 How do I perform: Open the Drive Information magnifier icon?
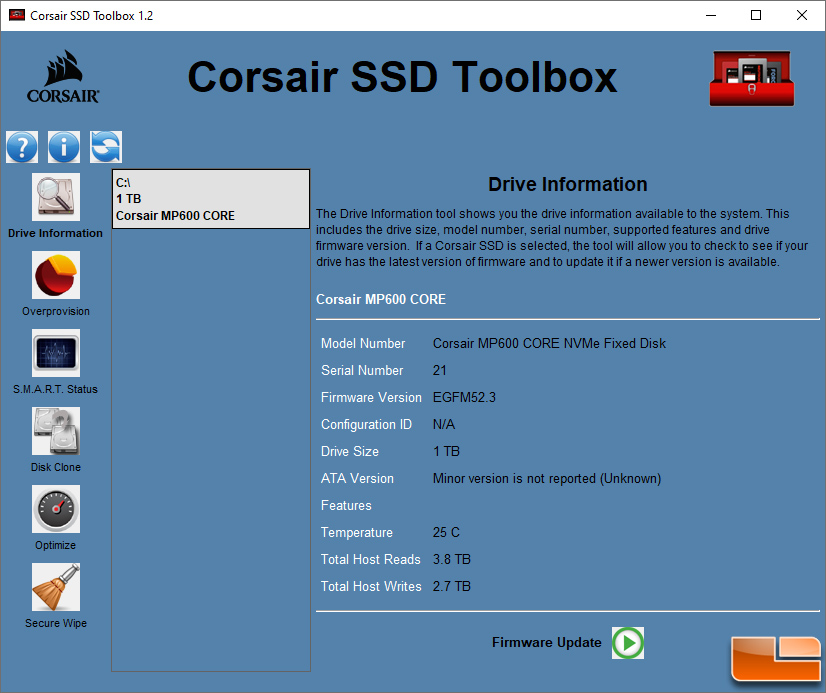(56, 197)
